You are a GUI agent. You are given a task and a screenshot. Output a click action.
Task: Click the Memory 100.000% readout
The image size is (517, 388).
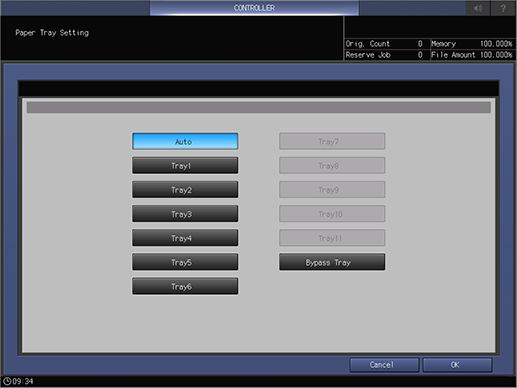point(472,44)
